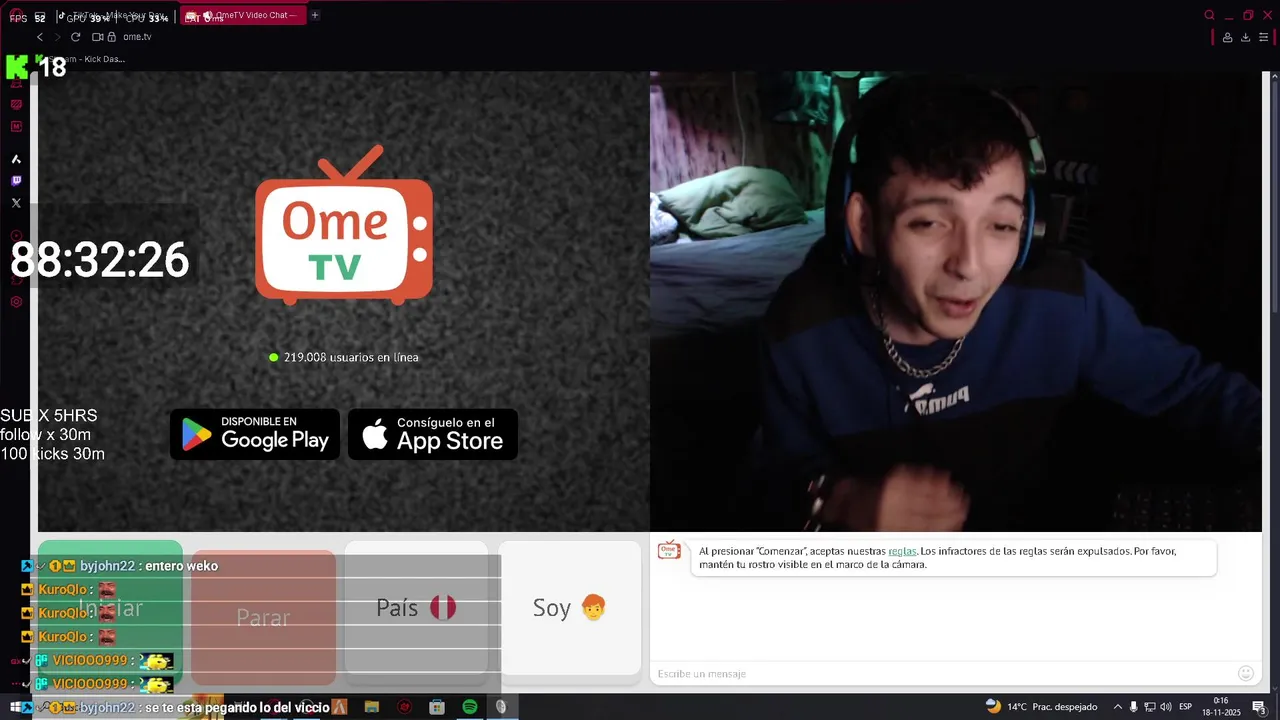This screenshot has height=720, width=1280.
Task: Open the X icon in the browser sidebar
Action: [16, 203]
